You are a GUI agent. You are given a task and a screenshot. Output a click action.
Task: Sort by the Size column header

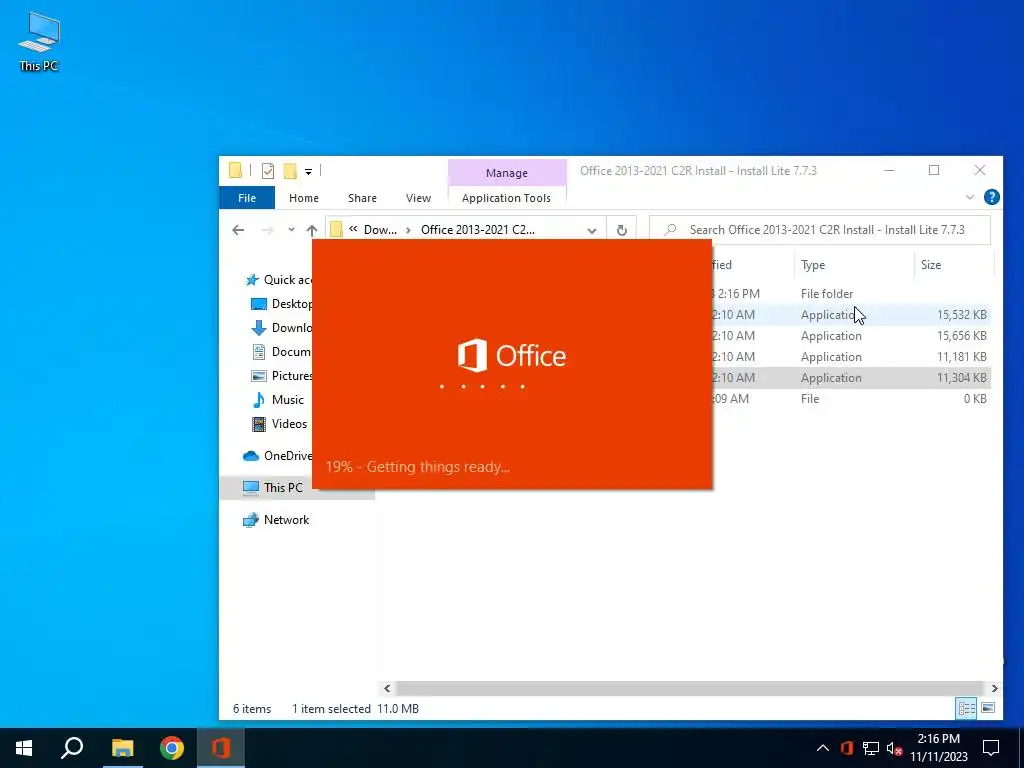931,264
